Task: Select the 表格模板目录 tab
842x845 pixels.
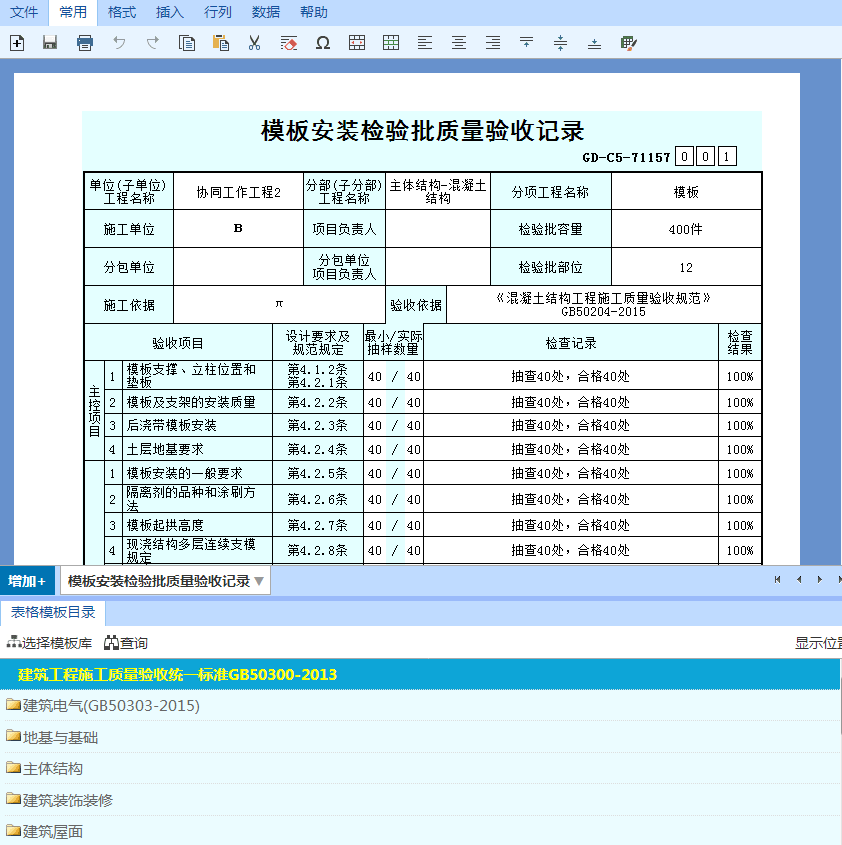Action: click(53, 612)
